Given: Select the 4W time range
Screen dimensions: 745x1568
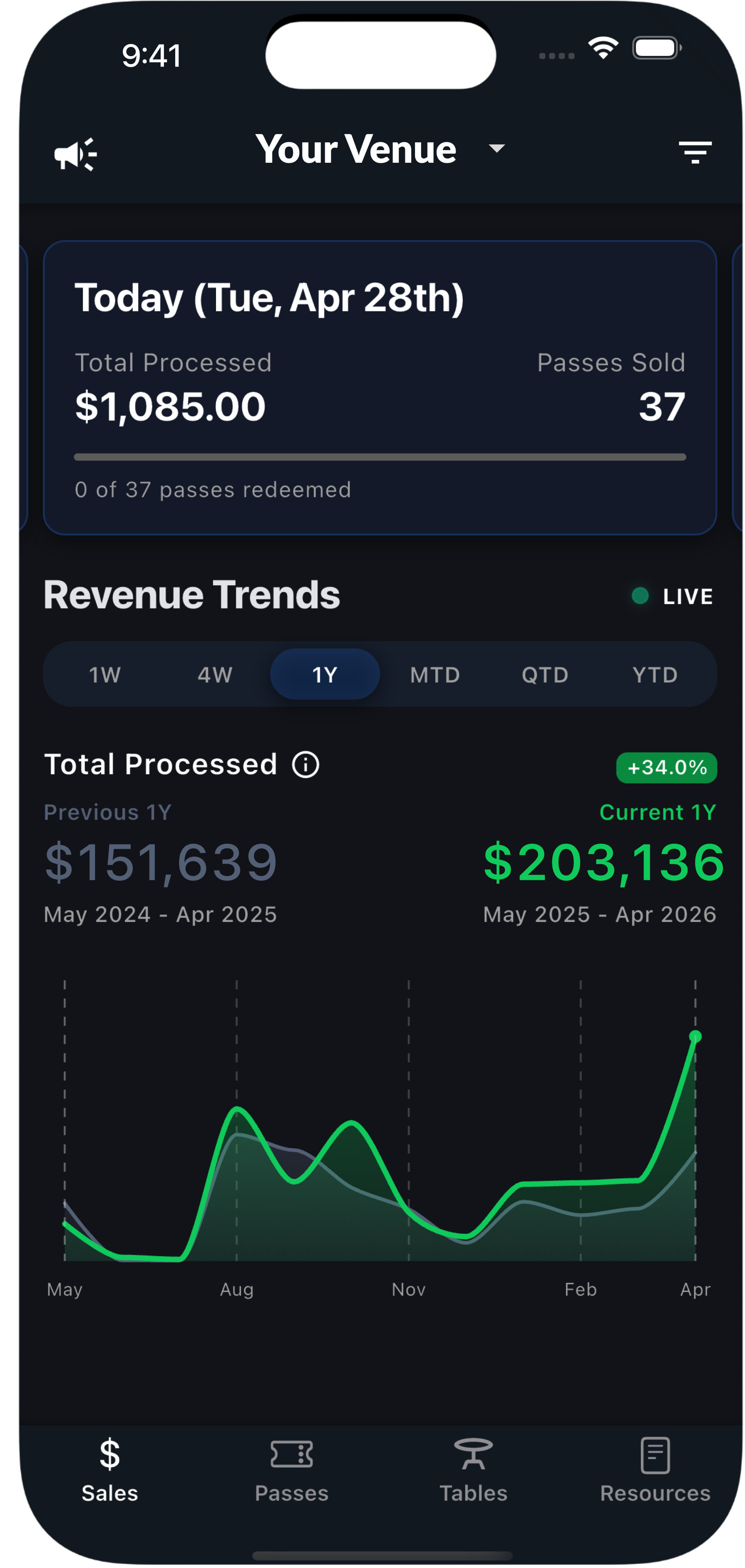Looking at the screenshot, I should [215, 674].
